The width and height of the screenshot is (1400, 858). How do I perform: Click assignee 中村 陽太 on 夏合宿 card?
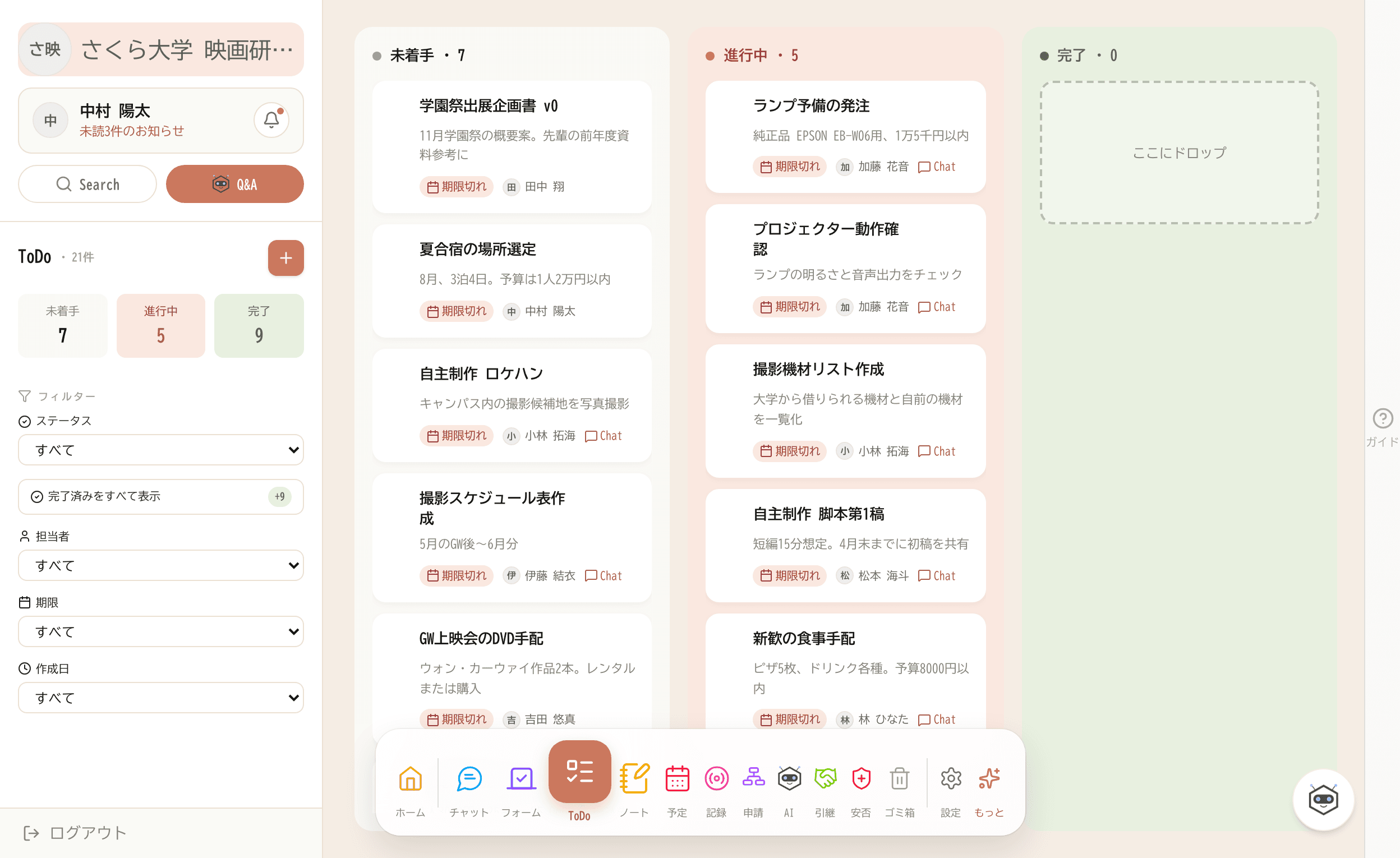(540, 311)
